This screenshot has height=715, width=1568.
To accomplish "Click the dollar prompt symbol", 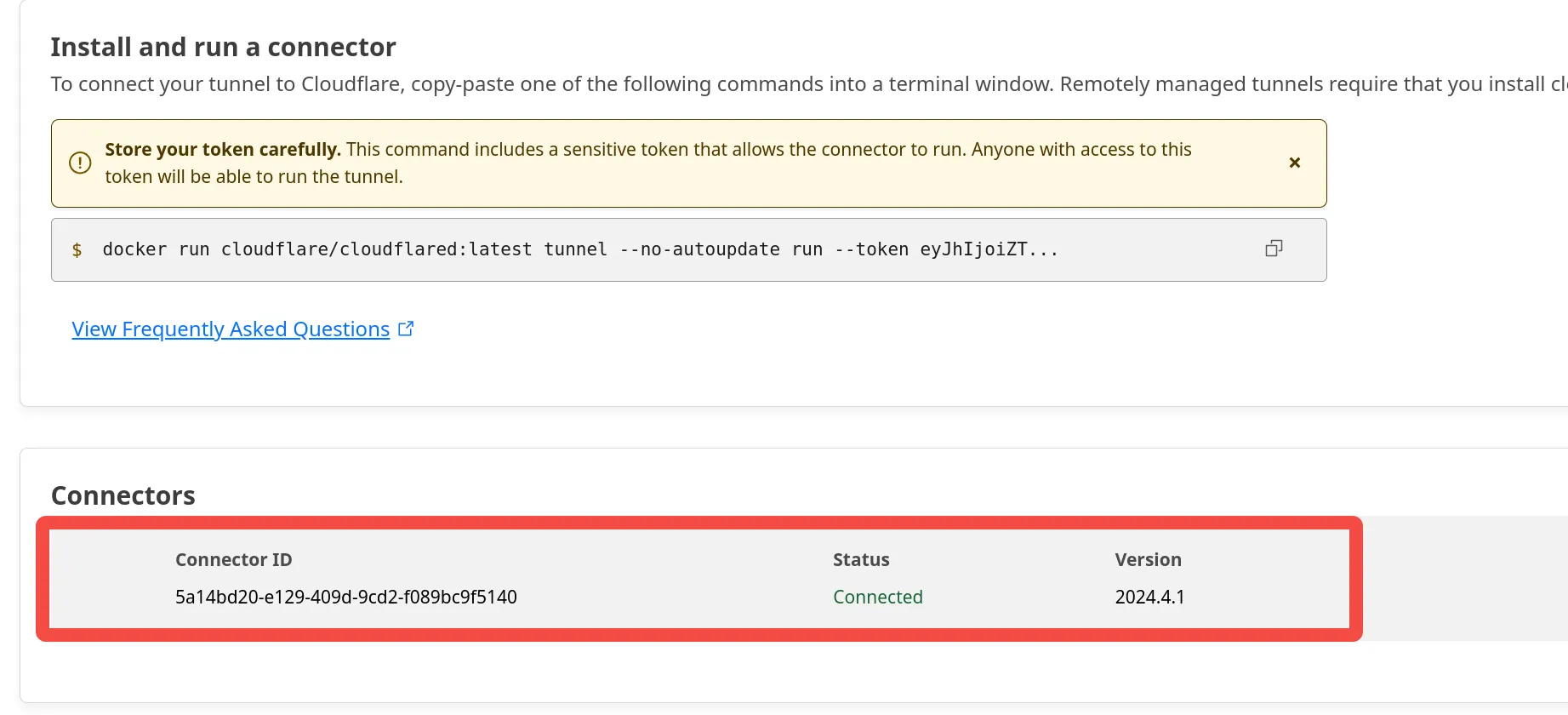I will tap(77, 249).
